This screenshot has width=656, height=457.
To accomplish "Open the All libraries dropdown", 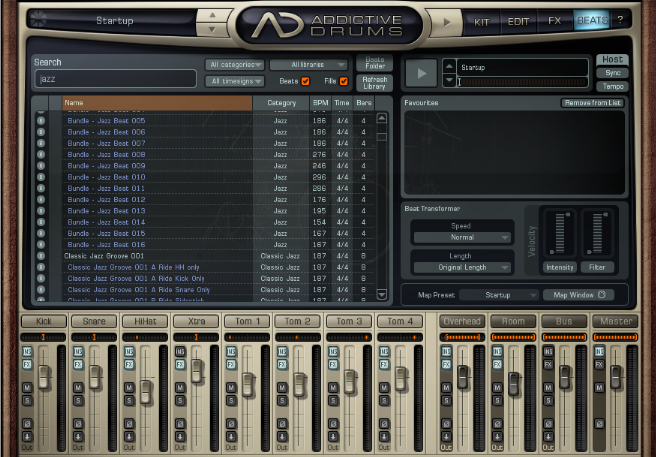I will tap(309, 65).
